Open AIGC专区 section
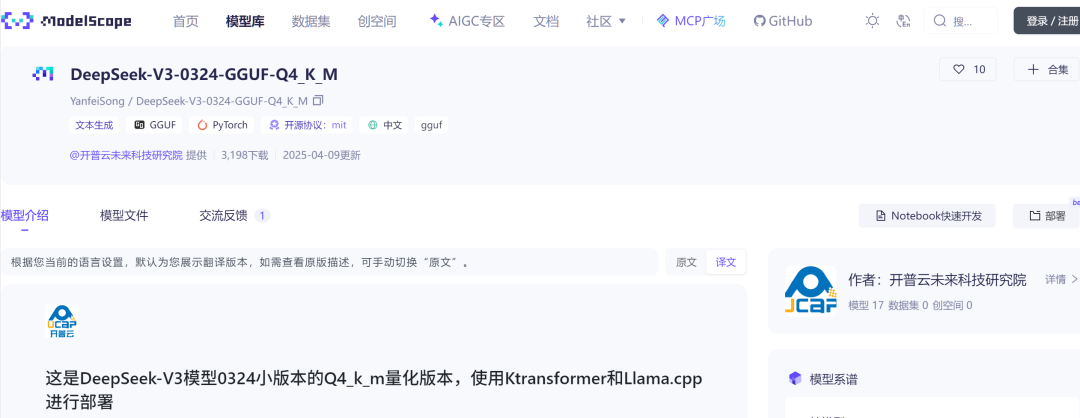The image size is (1080, 418). 467,21
